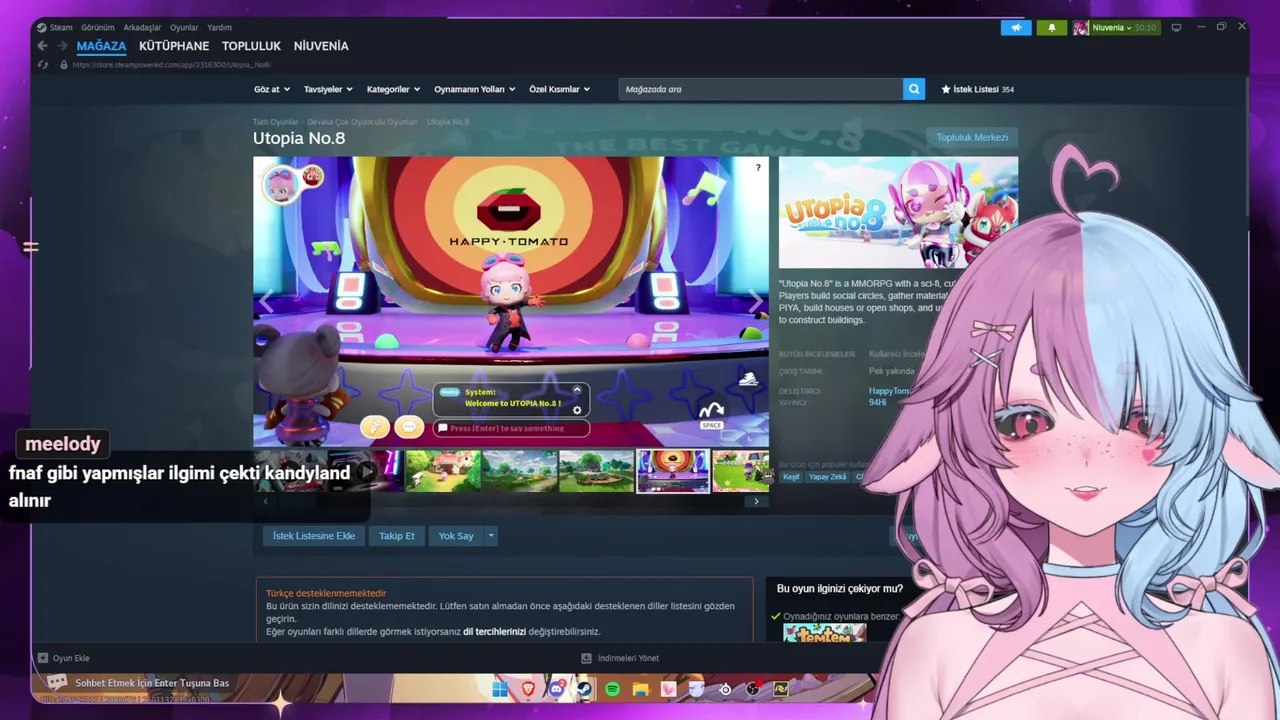Click the İndirmeleri Yönet label
This screenshot has height=720, width=1280.
tap(628, 658)
